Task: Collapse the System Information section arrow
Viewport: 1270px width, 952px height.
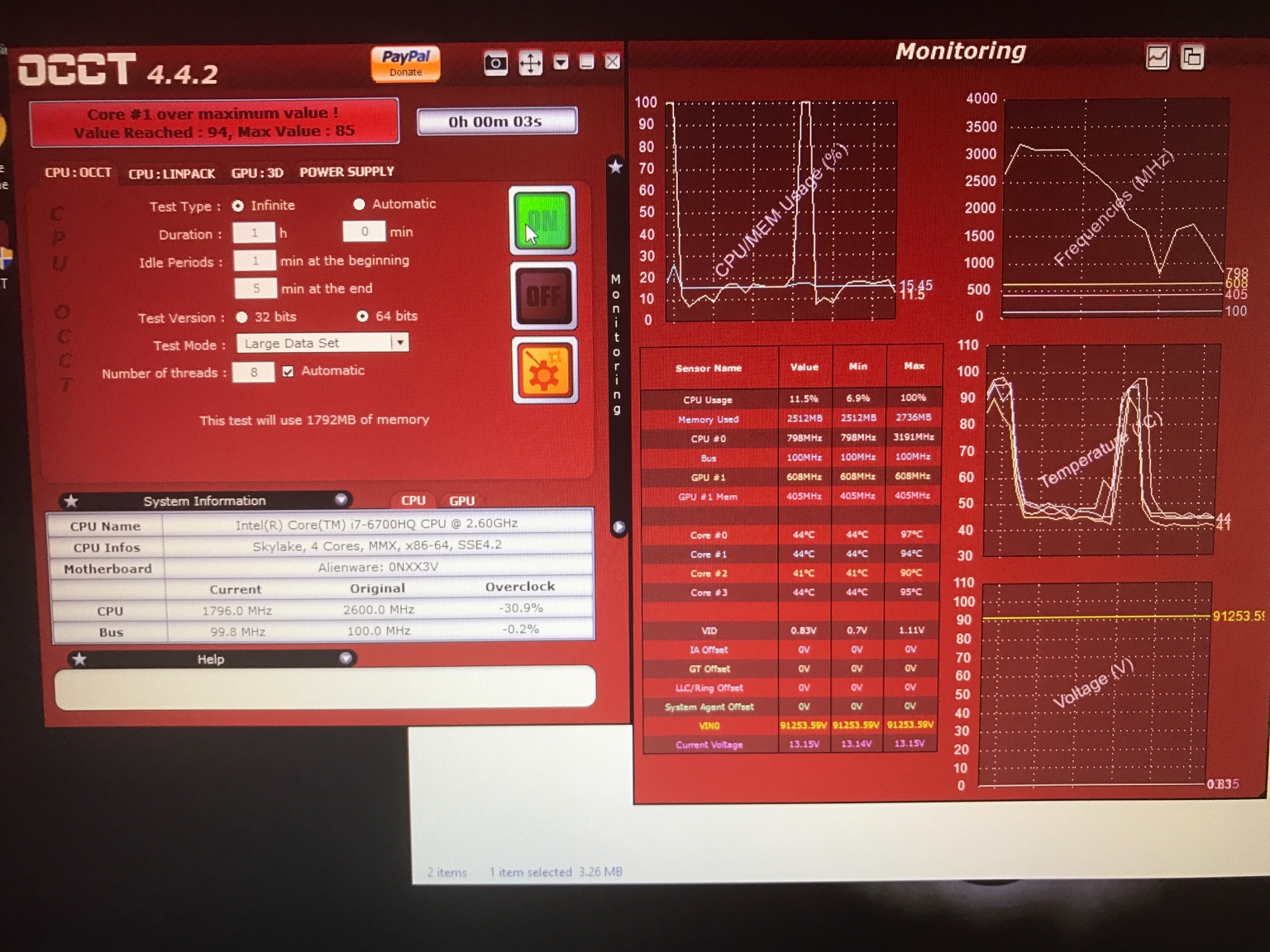Action: [x=341, y=500]
